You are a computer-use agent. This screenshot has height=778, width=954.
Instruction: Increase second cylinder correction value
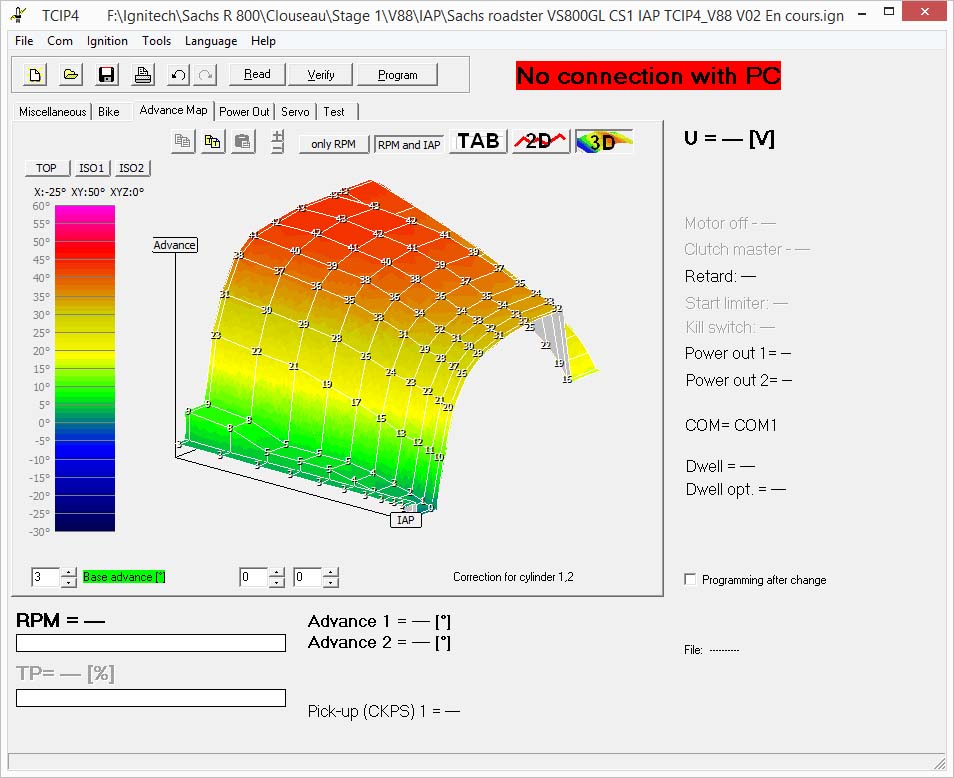click(x=331, y=572)
